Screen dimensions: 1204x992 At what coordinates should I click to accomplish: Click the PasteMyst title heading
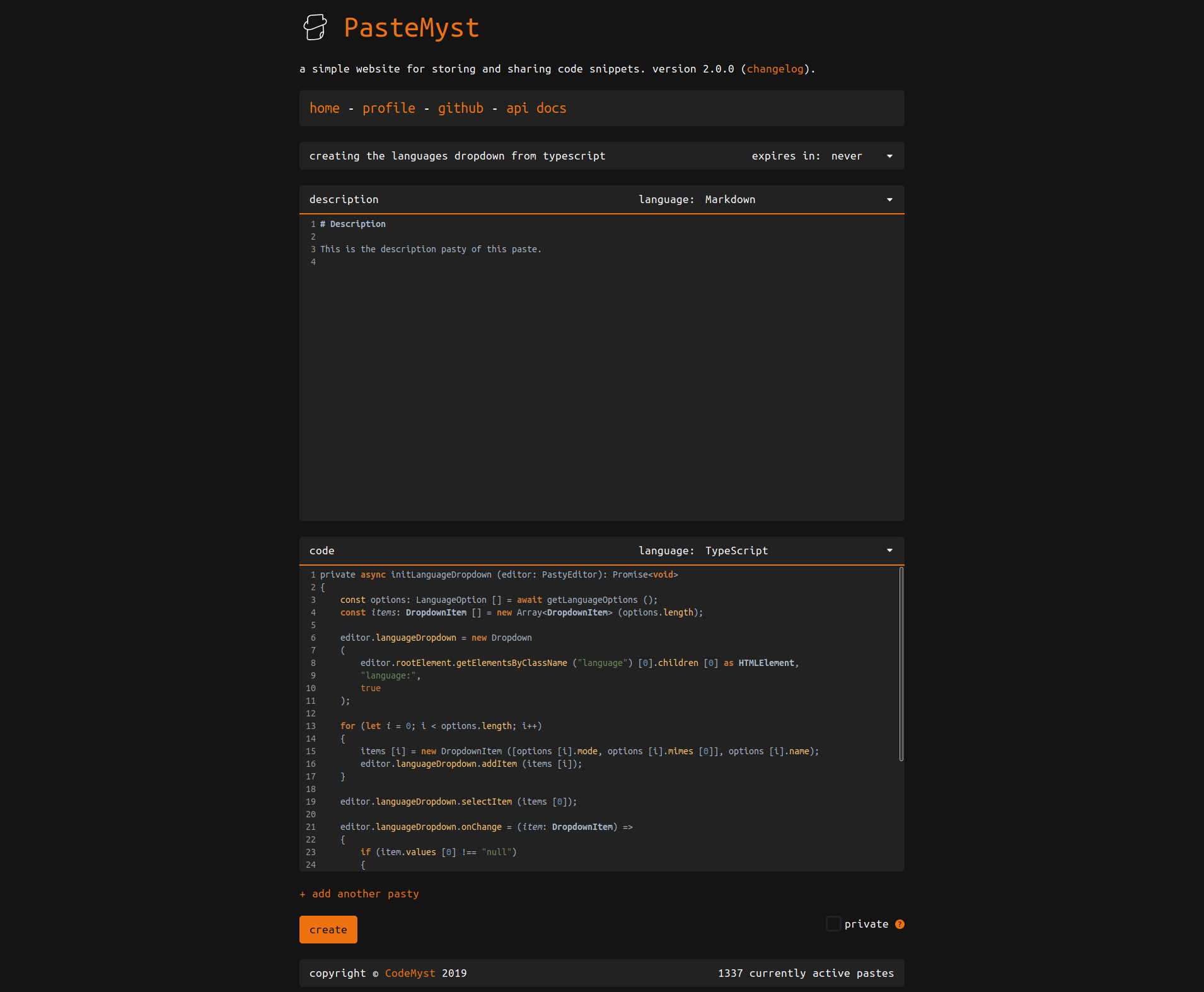click(x=411, y=28)
